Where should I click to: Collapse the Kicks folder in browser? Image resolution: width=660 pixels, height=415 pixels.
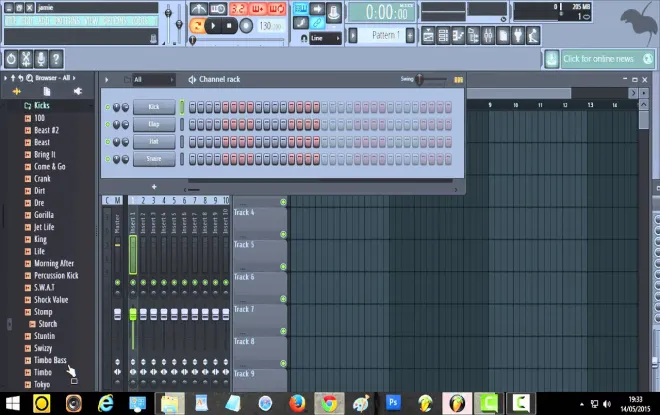click(x=41, y=106)
